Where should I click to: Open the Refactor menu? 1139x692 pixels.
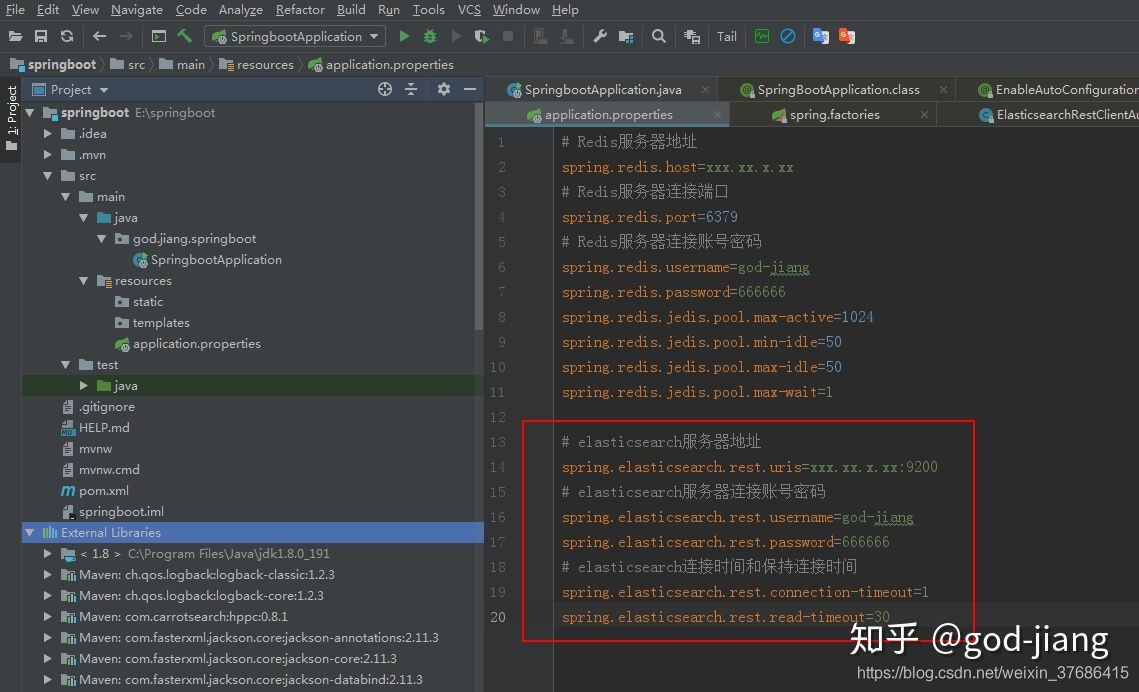click(x=300, y=9)
